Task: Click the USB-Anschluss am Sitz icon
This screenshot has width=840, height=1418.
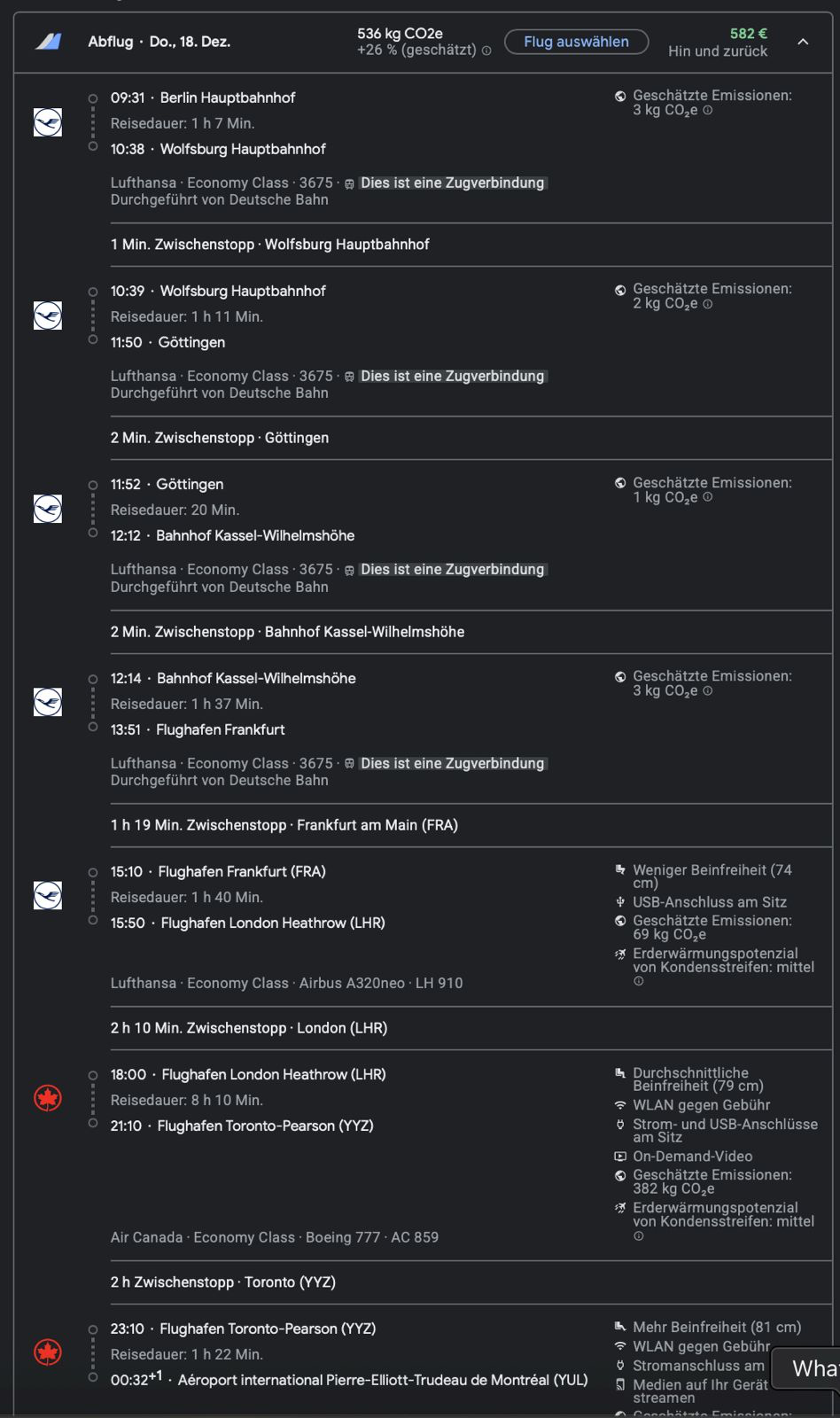Action: [x=620, y=902]
